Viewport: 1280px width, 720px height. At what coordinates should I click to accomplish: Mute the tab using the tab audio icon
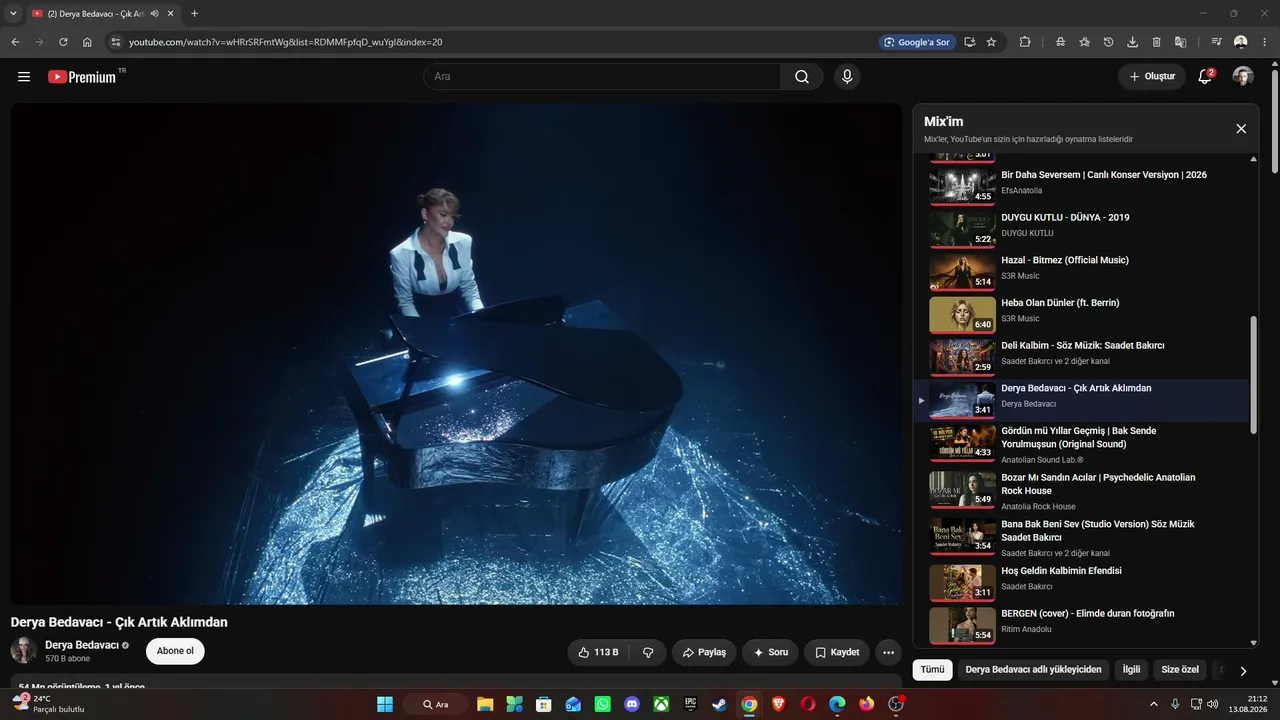155,14
